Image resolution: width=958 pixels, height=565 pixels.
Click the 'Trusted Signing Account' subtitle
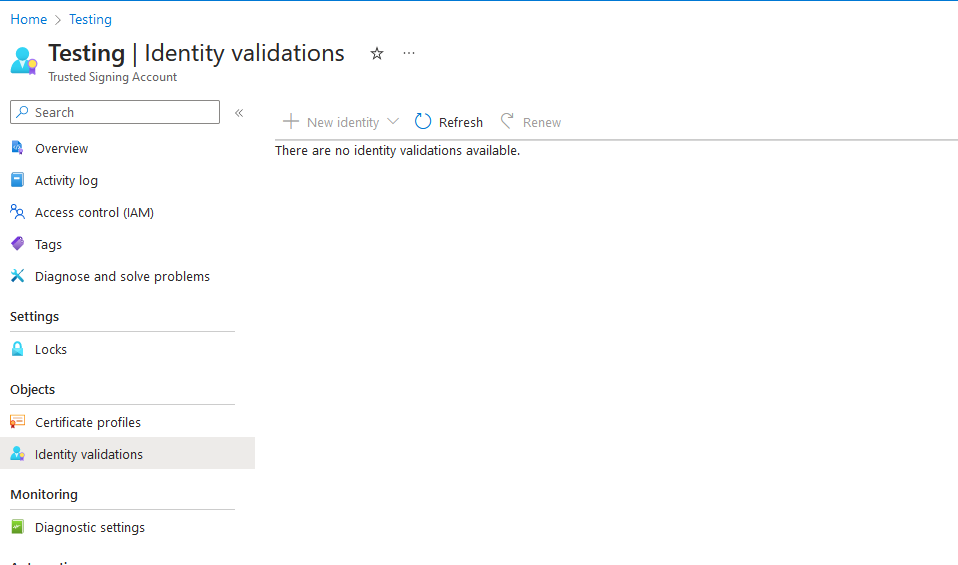pyautogui.click(x=112, y=77)
